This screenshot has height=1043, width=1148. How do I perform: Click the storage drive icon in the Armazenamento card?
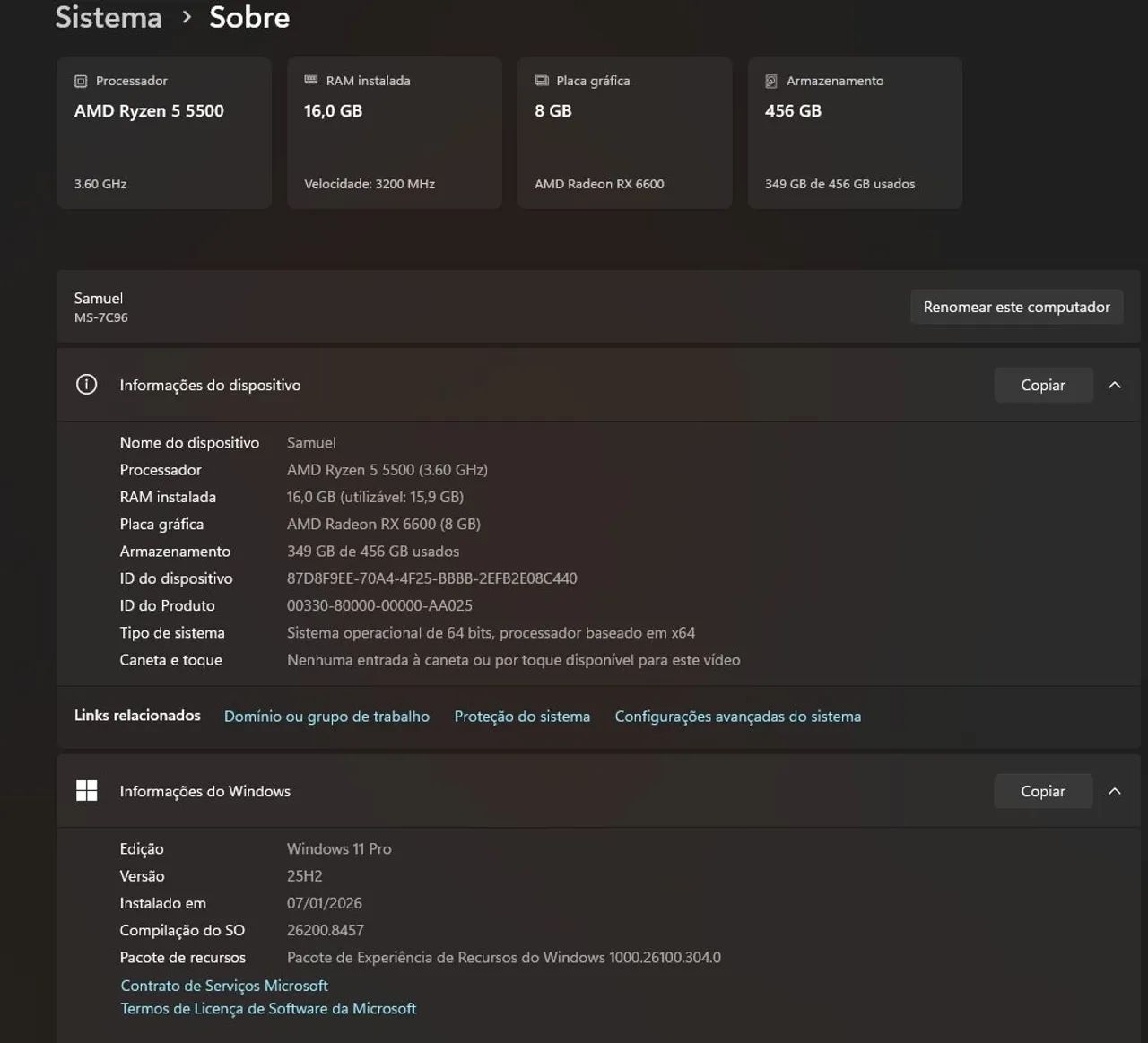(x=771, y=81)
